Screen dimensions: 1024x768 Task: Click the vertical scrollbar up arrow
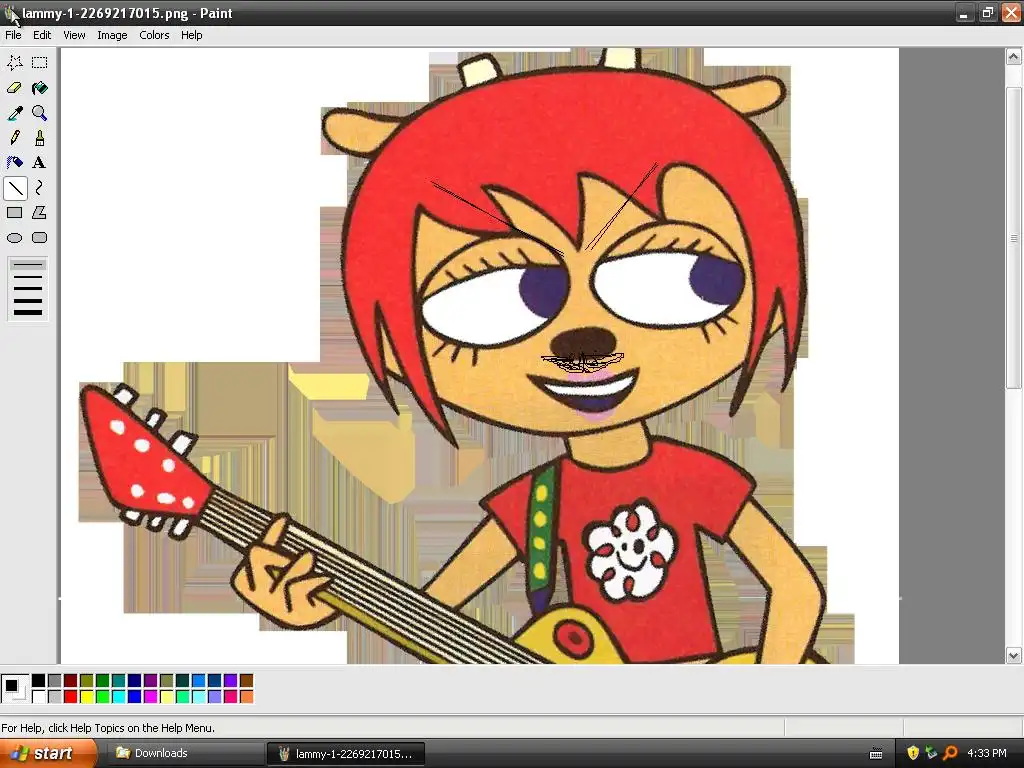coord(1014,56)
